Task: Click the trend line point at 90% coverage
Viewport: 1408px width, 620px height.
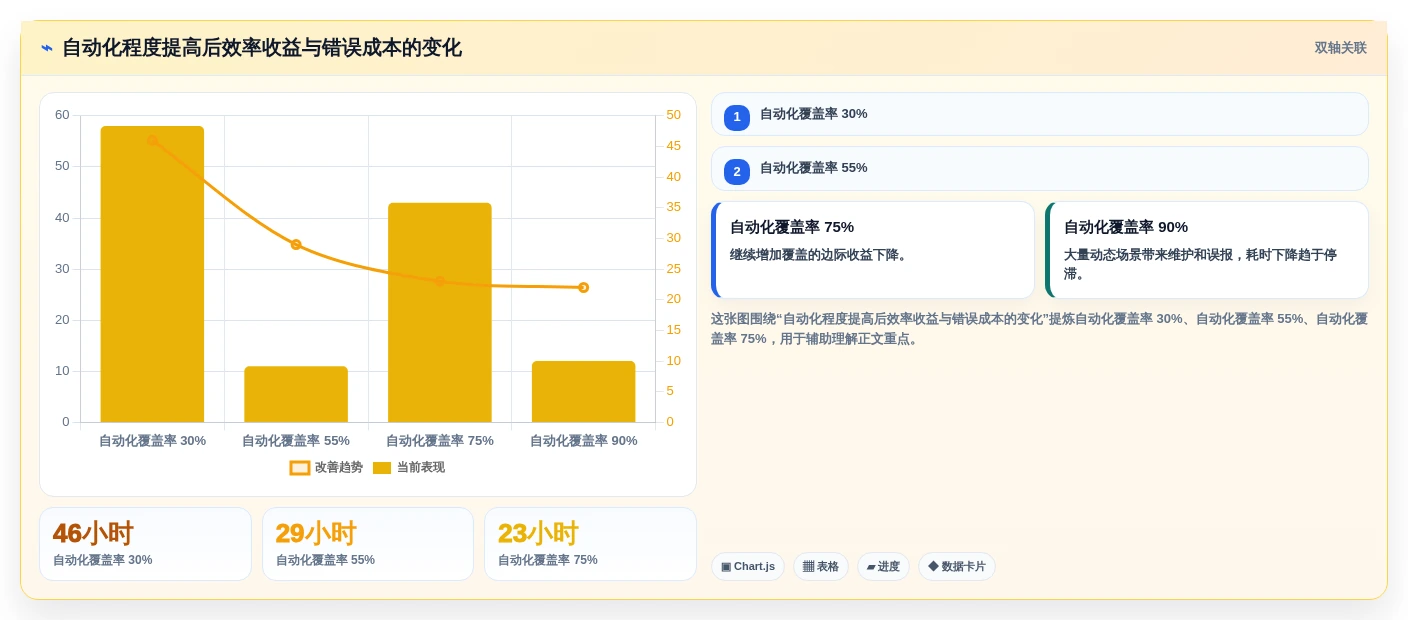Action: [x=583, y=288]
